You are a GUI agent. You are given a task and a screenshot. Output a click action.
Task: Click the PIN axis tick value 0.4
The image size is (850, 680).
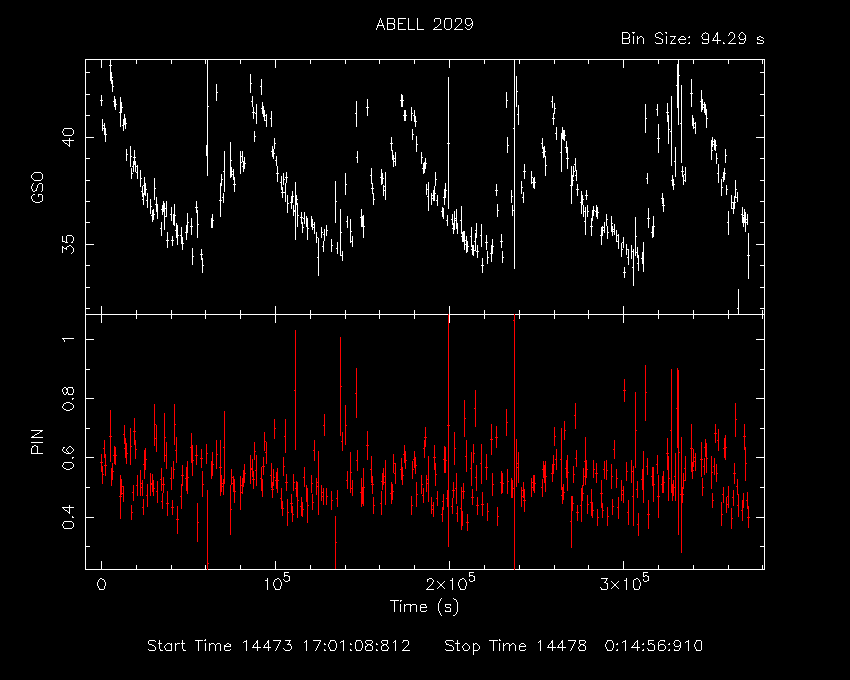point(68,517)
